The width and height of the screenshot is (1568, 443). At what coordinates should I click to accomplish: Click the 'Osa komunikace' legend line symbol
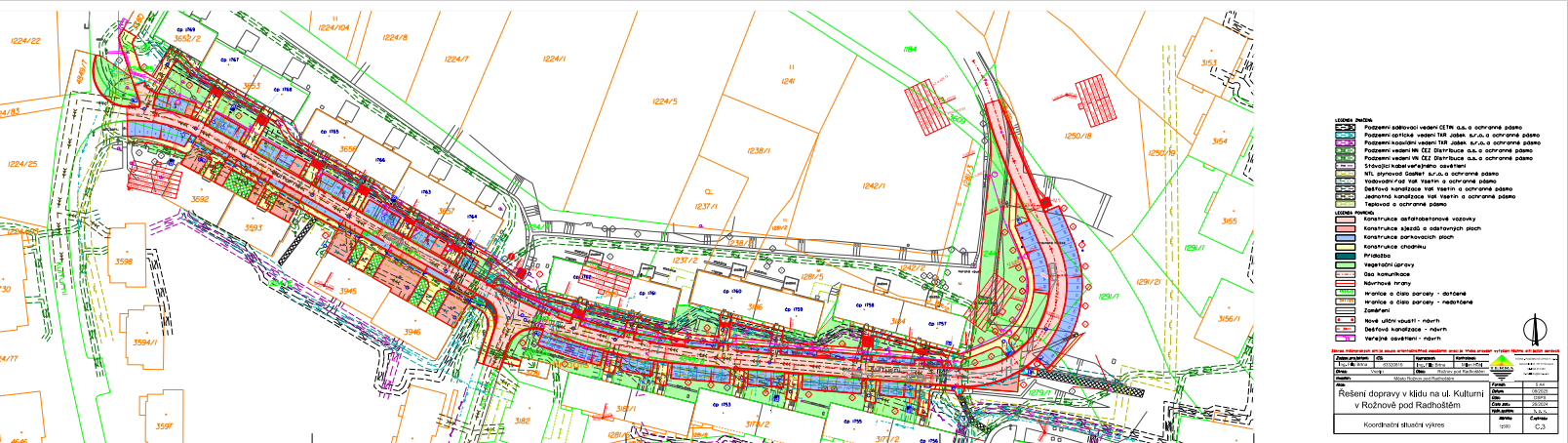[1345, 274]
